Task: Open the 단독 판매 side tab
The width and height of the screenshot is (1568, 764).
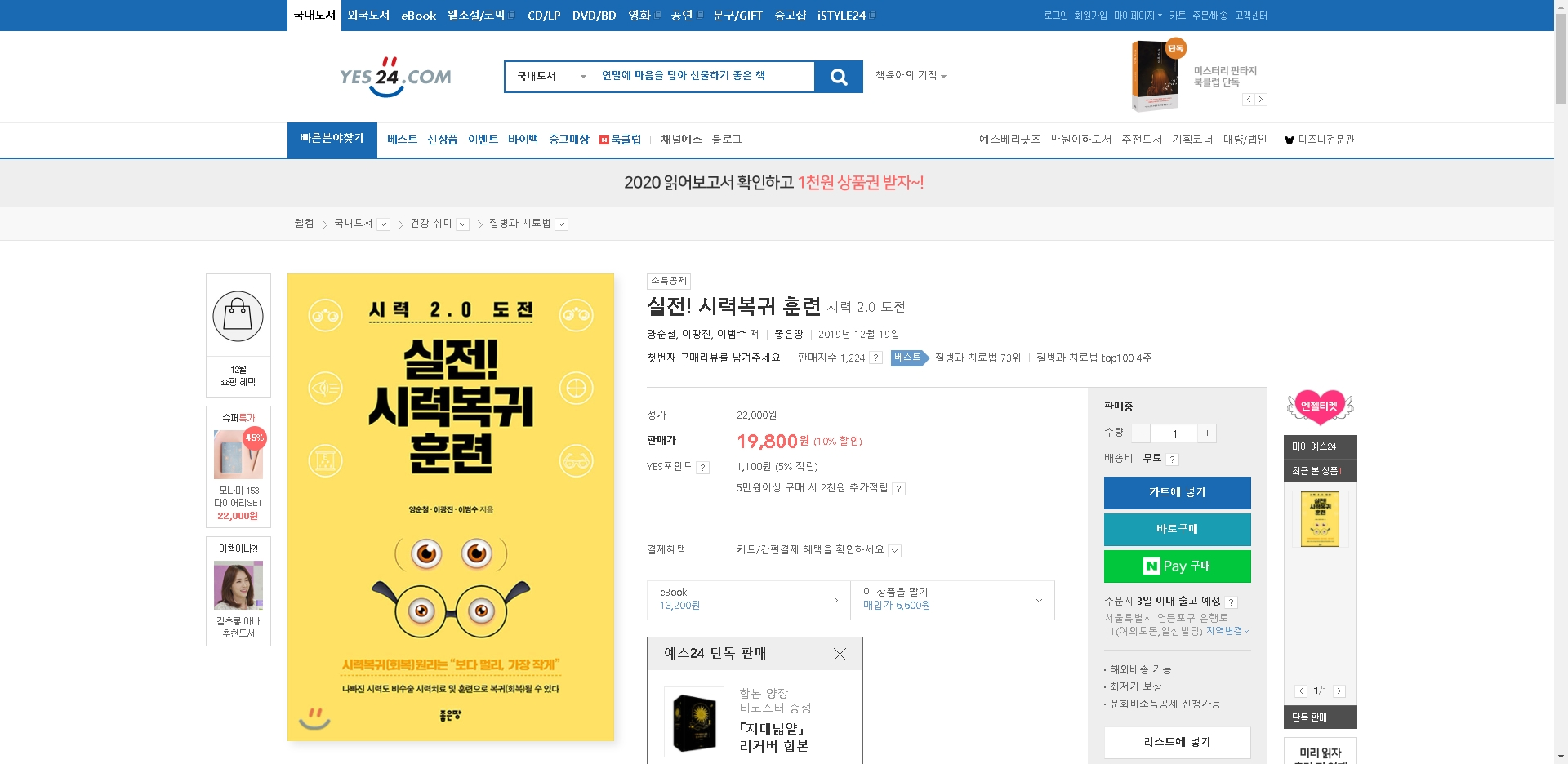Action: click(1320, 717)
